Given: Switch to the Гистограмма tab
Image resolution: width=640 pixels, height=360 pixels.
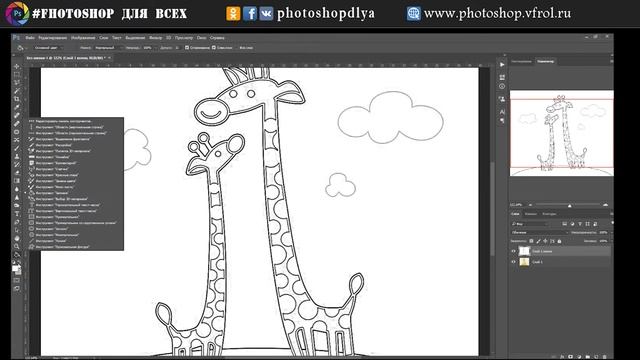Looking at the screenshot, I should click(522, 62).
